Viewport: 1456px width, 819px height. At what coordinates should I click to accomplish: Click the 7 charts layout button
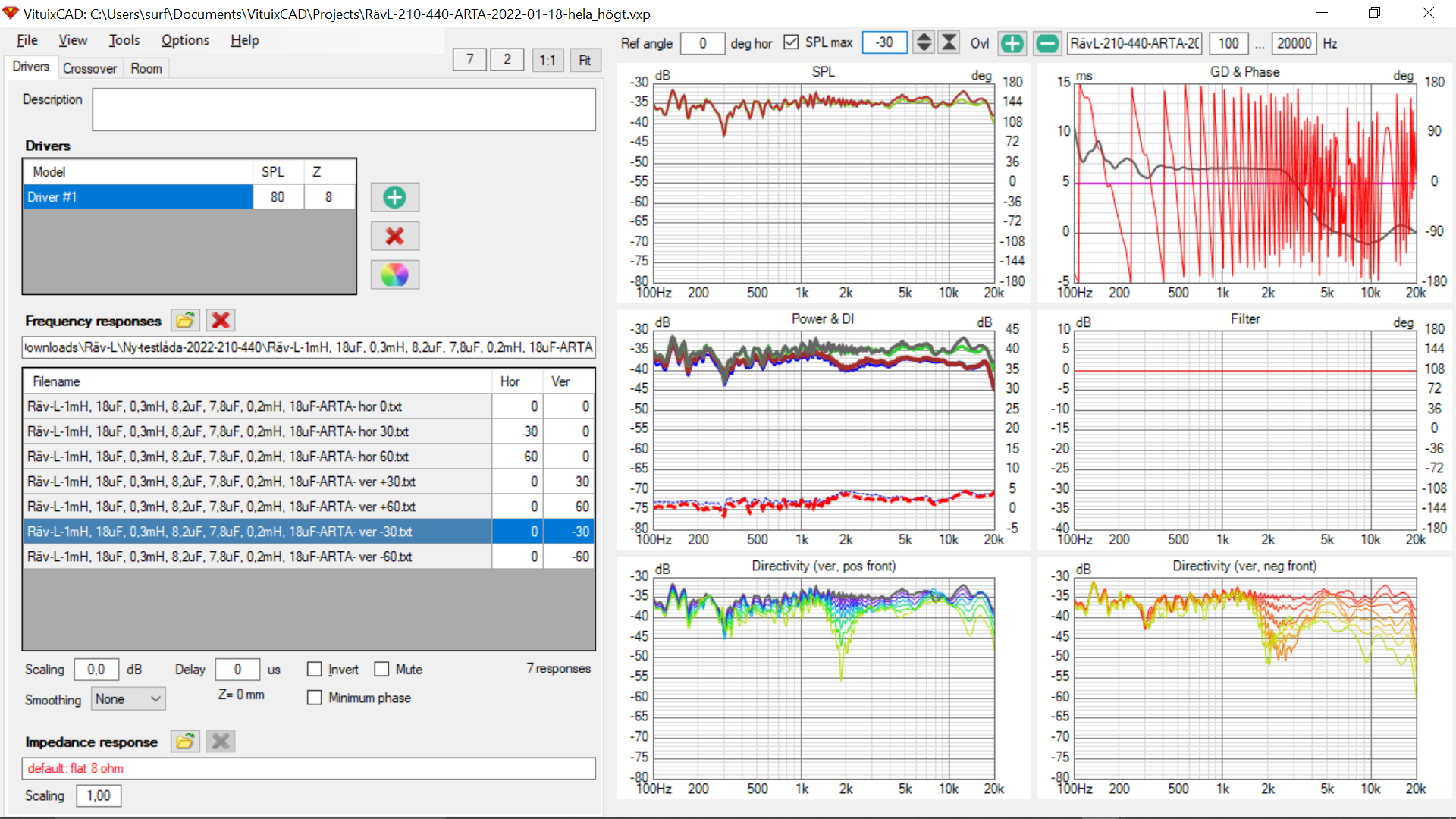[x=470, y=60]
